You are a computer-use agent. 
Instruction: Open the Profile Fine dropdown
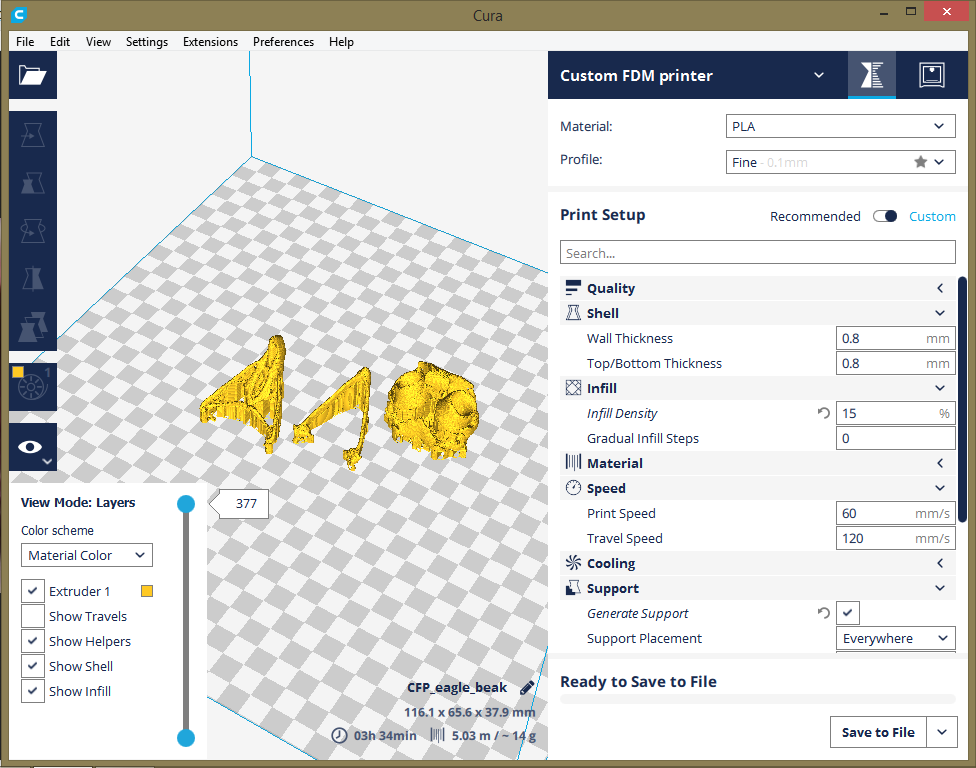click(x=840, y=162)
